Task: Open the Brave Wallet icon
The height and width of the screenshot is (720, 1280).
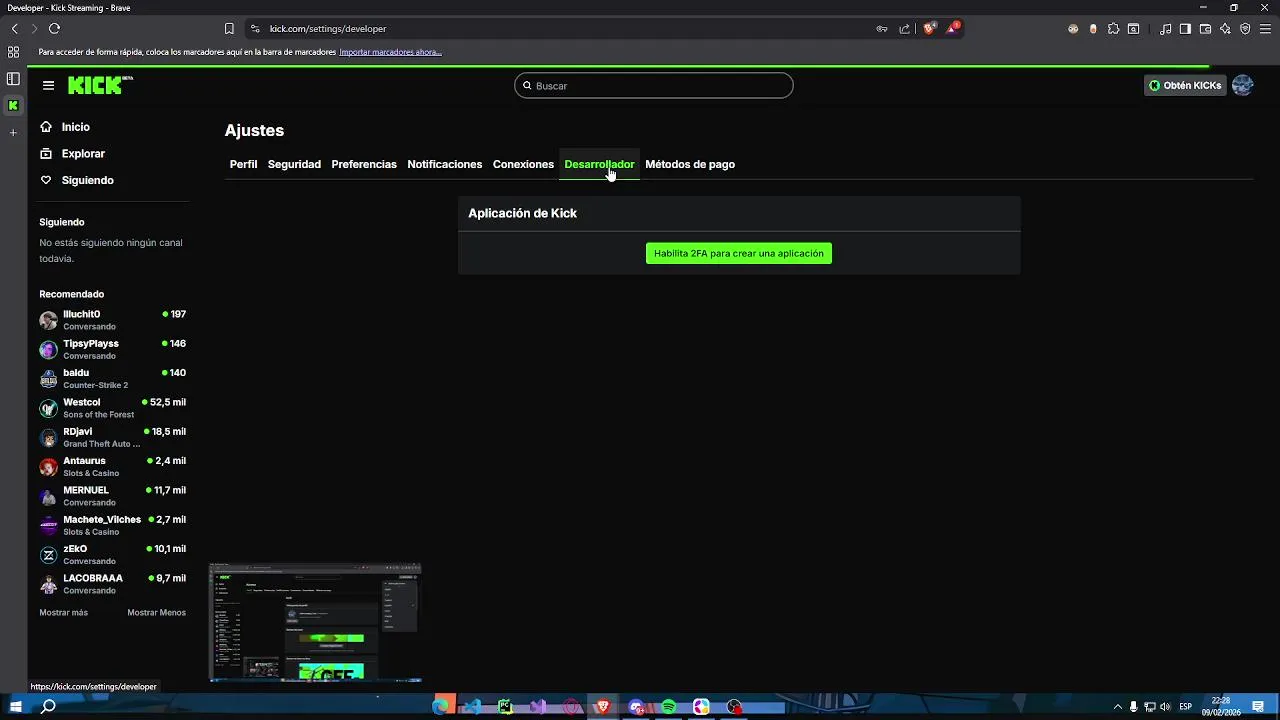Action: [x=1205, y=29]
